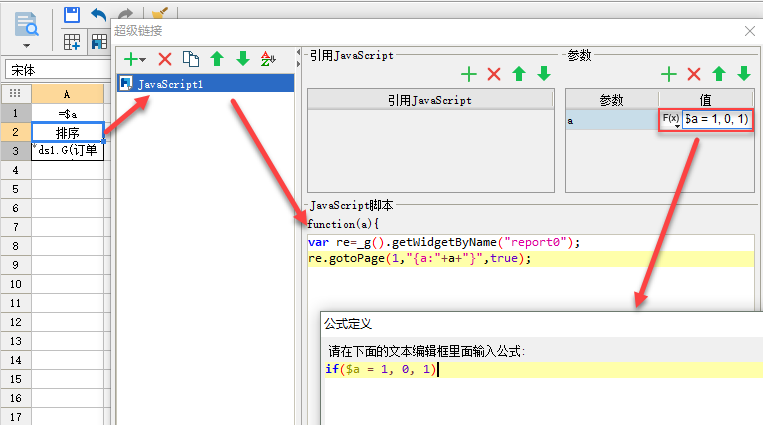Click the 宋体 font name box
Viewport: 763px width, 425px height.
coord(58,70)
